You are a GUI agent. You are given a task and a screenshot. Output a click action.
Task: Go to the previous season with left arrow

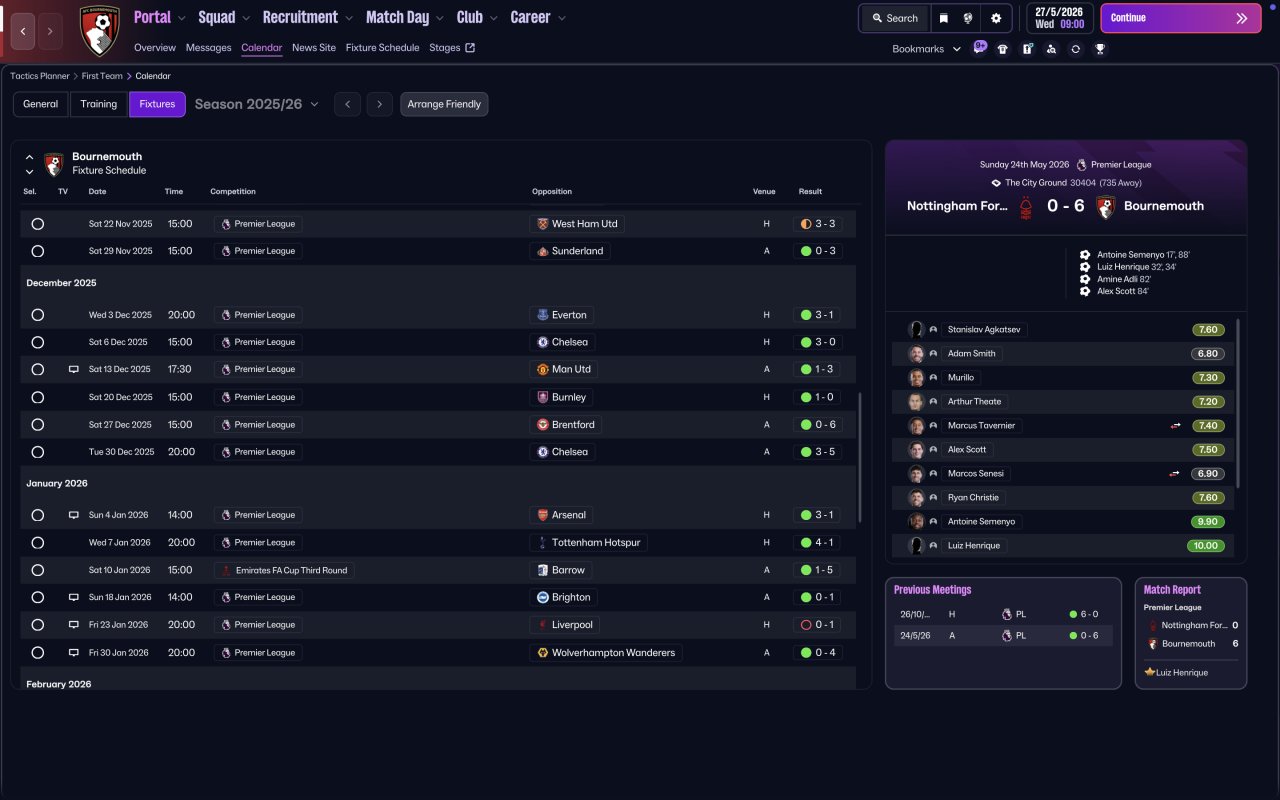point(347,104)
